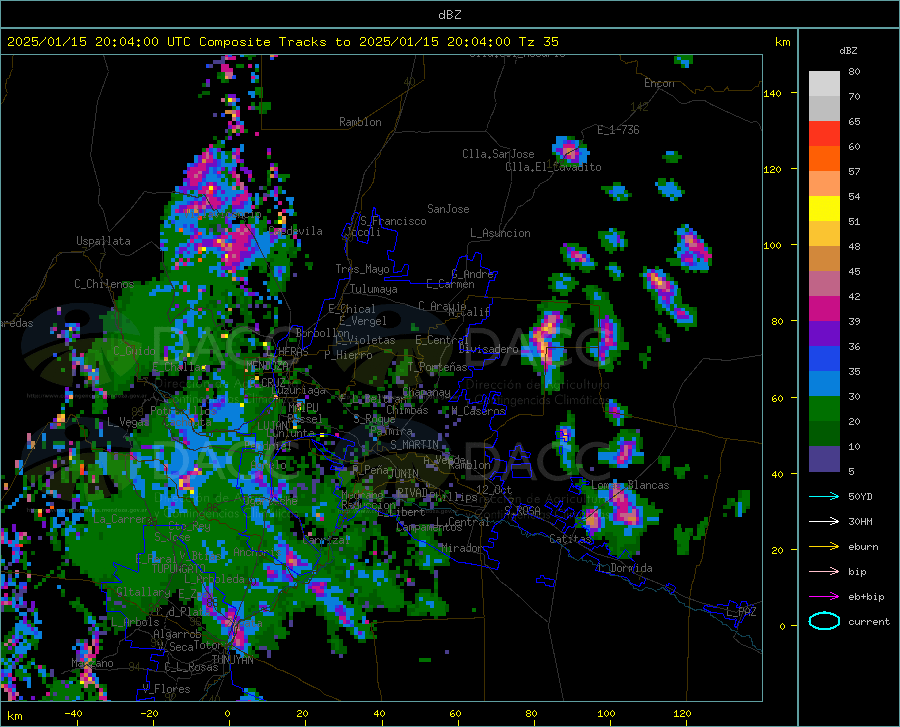Click the 'C_Chilenos' map label
900x727 pixels.
coord(104,284)
